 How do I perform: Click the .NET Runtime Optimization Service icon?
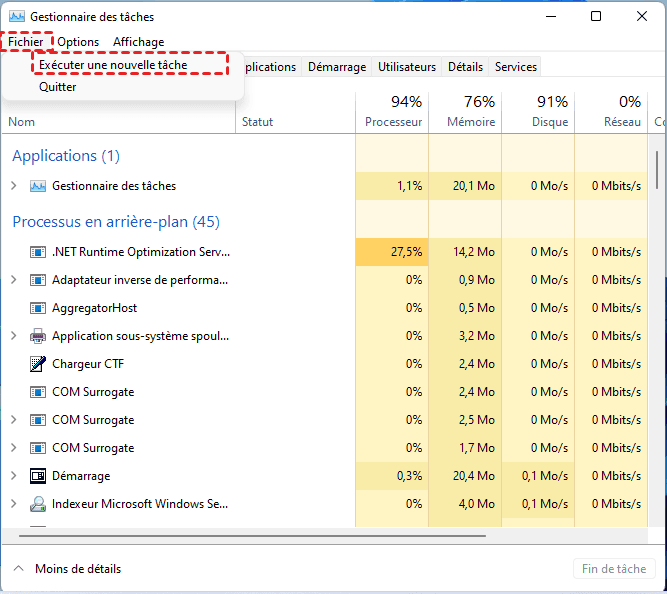[x=38, y=252]
